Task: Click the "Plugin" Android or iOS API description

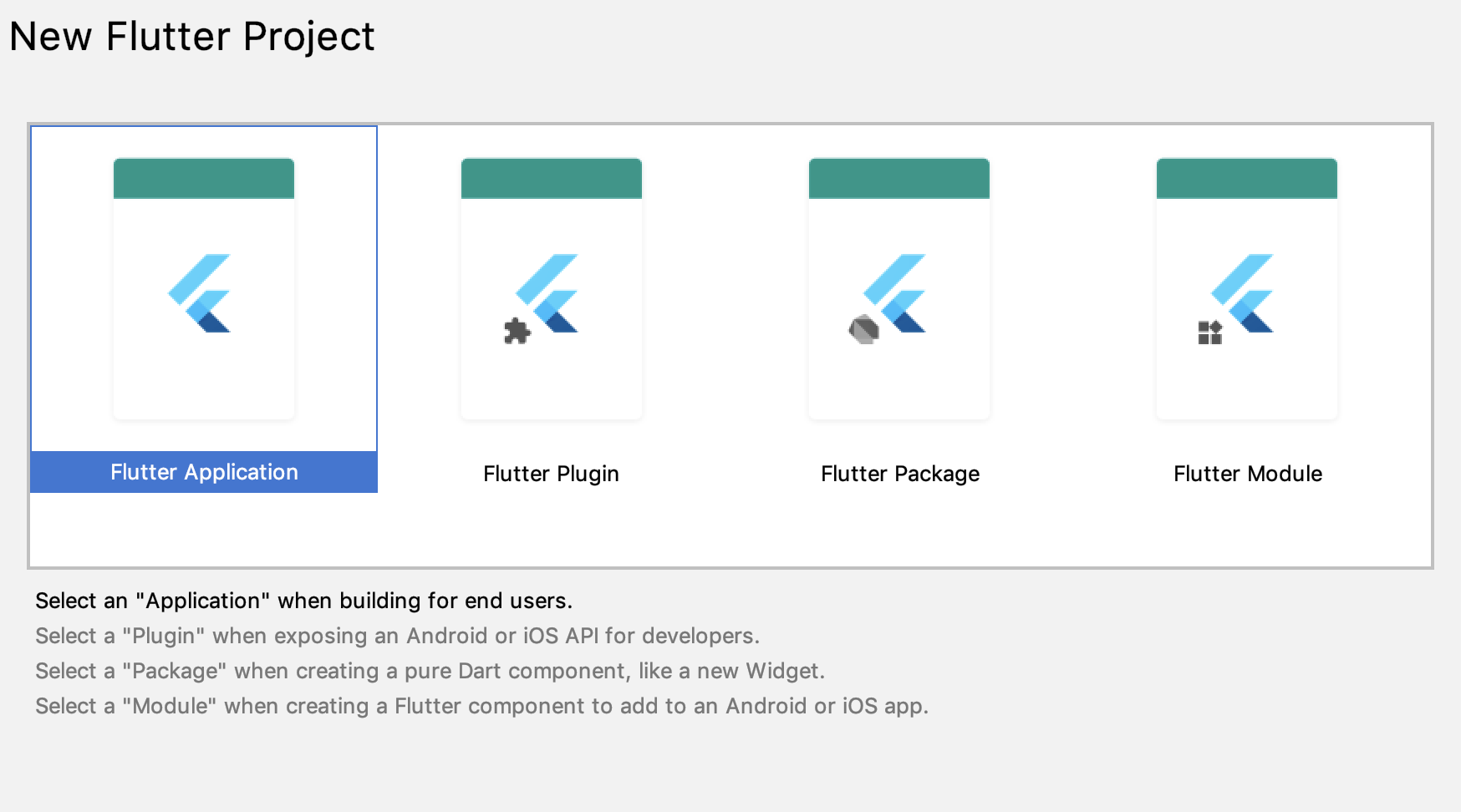Action: (397, 636)
